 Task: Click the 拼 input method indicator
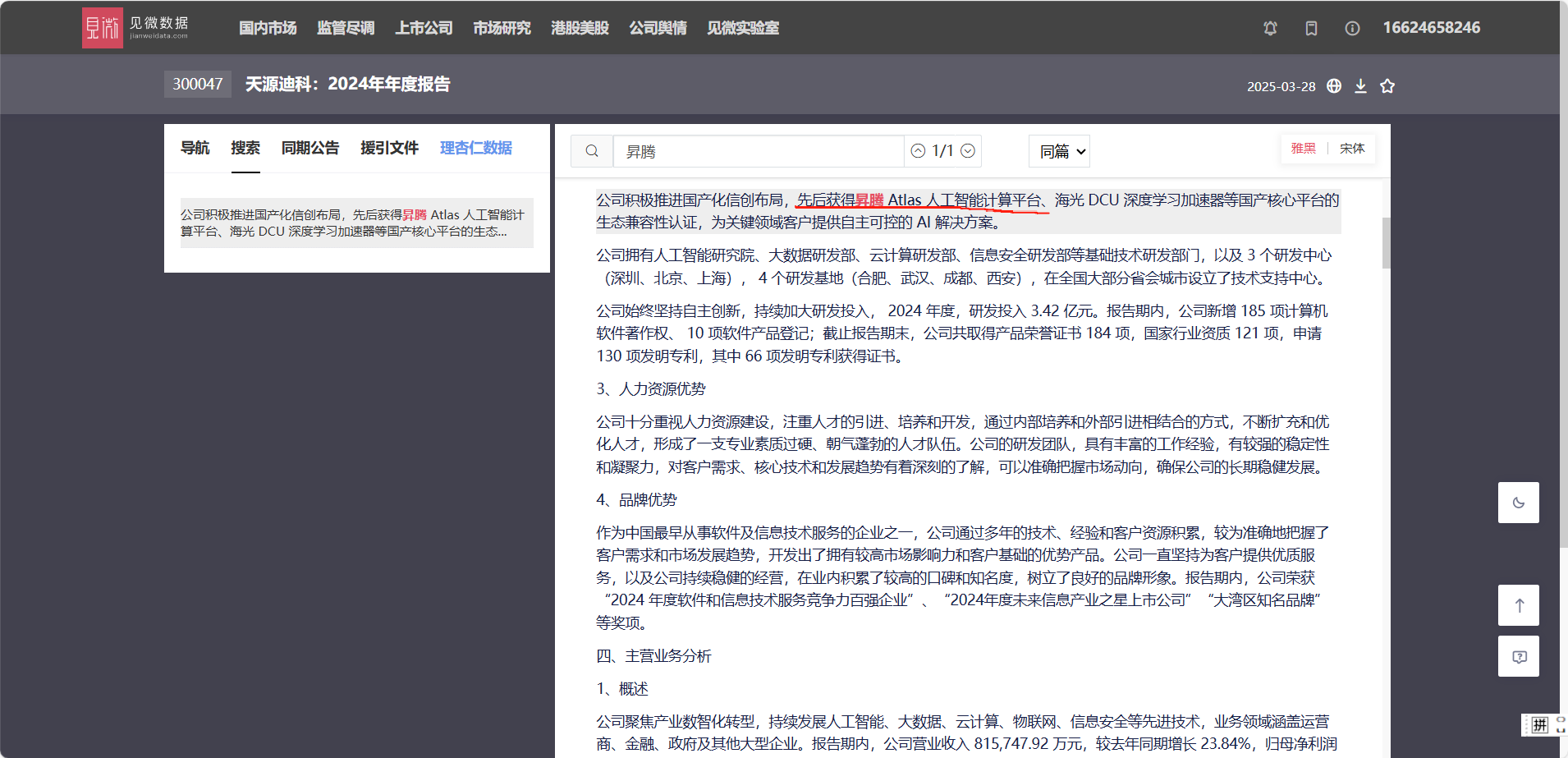(x=1539, y=724)
